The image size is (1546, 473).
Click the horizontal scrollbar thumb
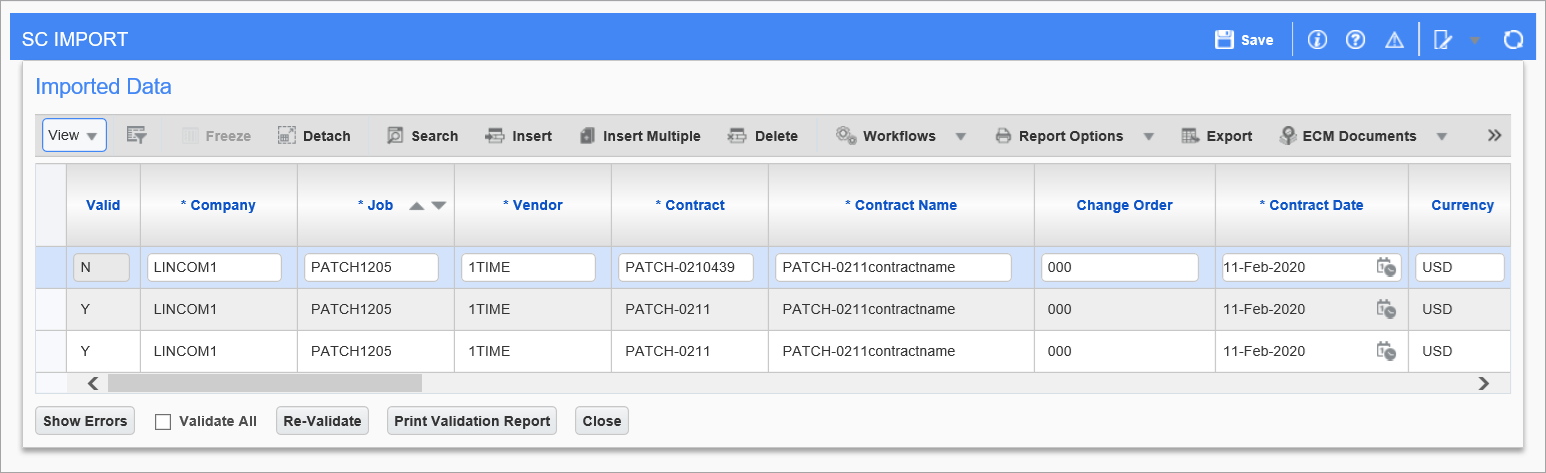point(265,383)
